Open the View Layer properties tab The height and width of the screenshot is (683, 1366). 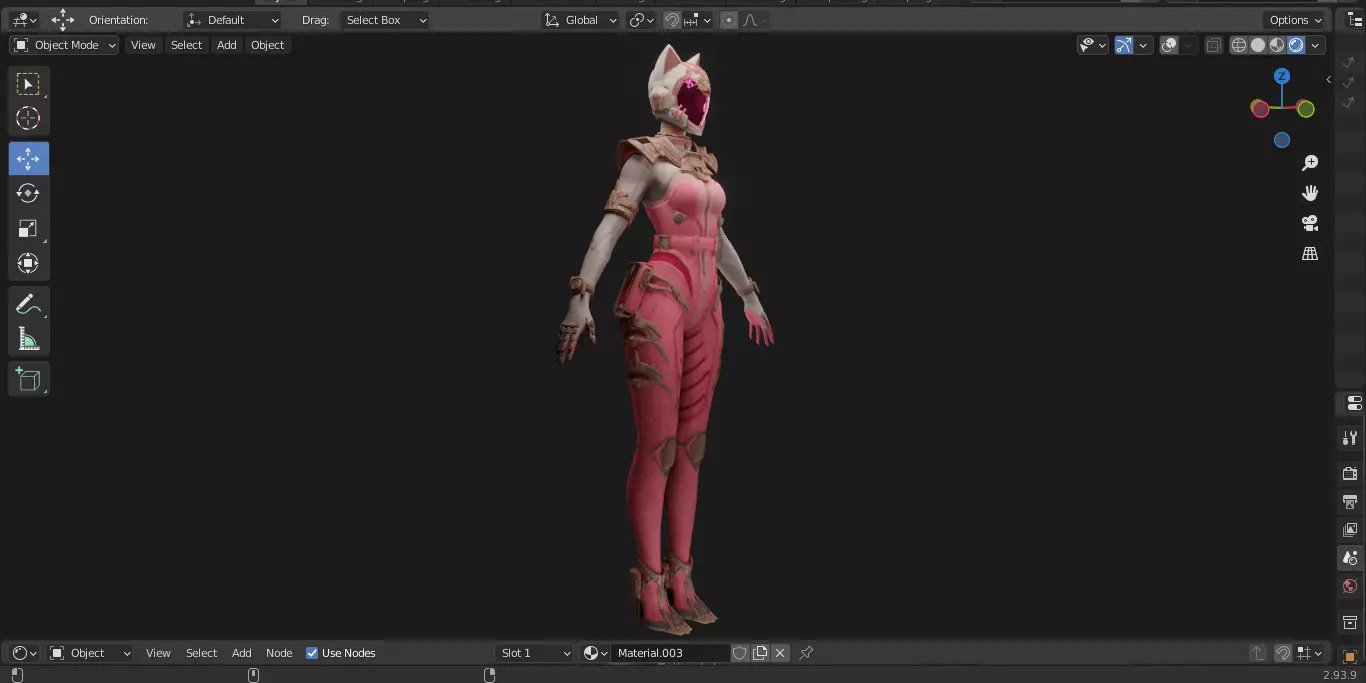[x=1351, y=529]
